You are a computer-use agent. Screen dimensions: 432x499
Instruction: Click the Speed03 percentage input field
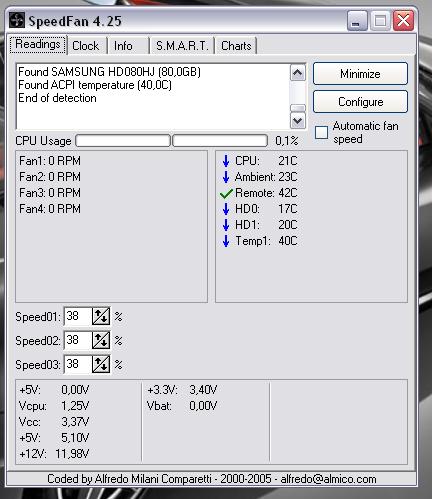pyautogui.click(x=78, y=364)
